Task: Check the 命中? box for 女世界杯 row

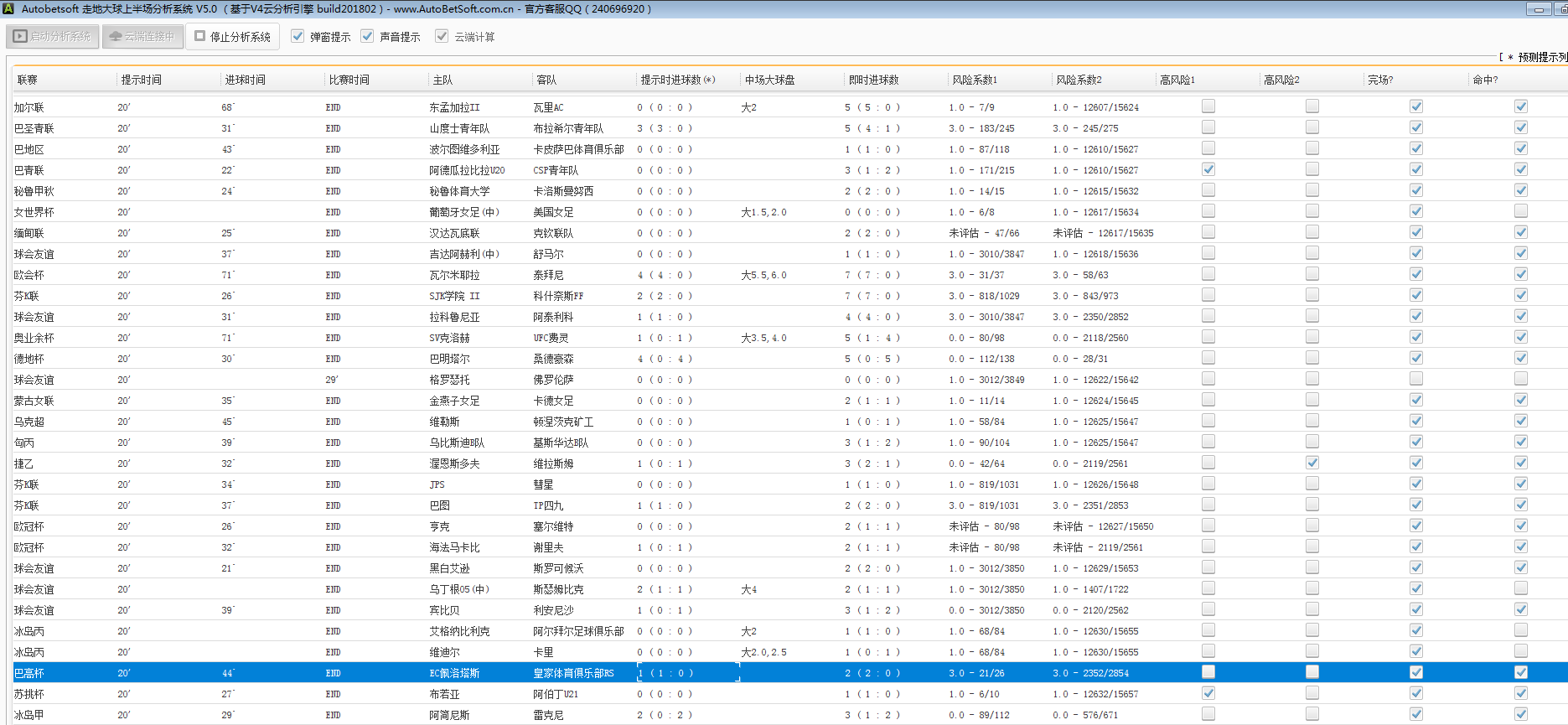Action: [x=1520, y=211]
